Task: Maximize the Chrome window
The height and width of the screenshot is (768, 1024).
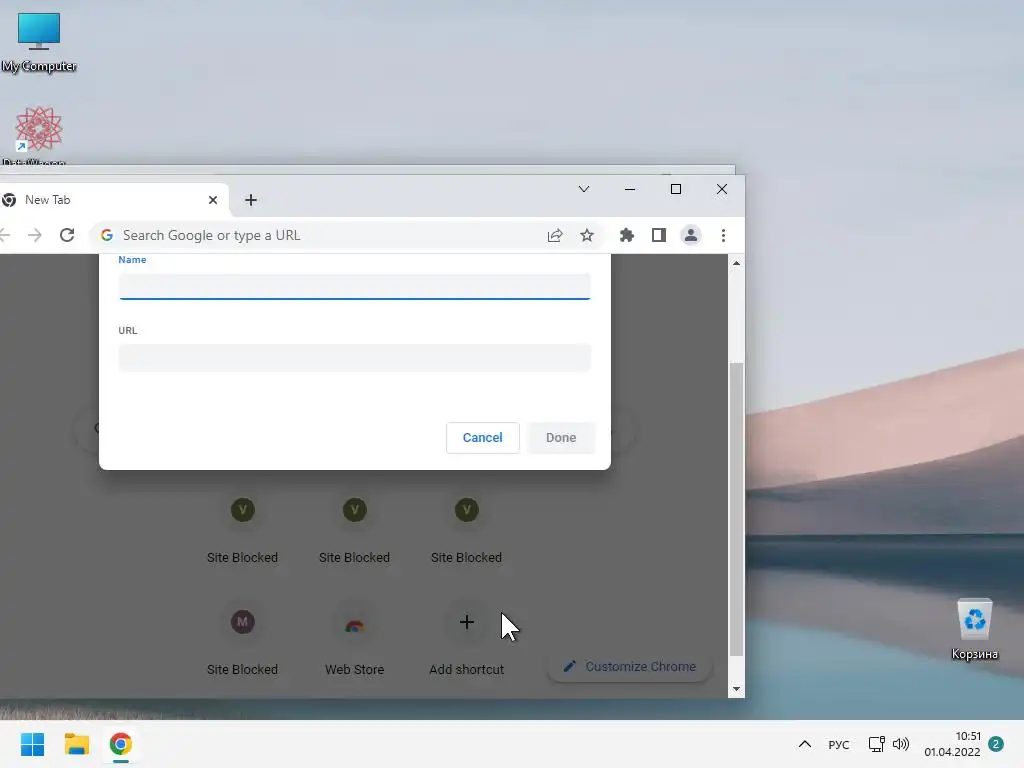Action: [x=676, y=189]
